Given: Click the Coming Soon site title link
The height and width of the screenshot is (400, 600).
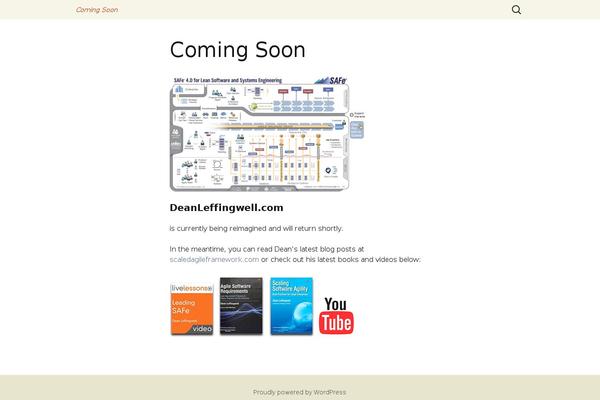Looking at the screenshot, I should [97, 10].
